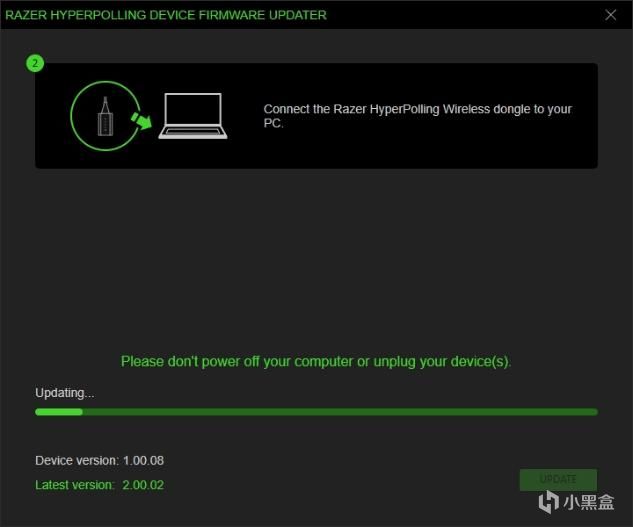Click the updating progress bar
This screenshot has width=633, height=527.
(316, 412)
